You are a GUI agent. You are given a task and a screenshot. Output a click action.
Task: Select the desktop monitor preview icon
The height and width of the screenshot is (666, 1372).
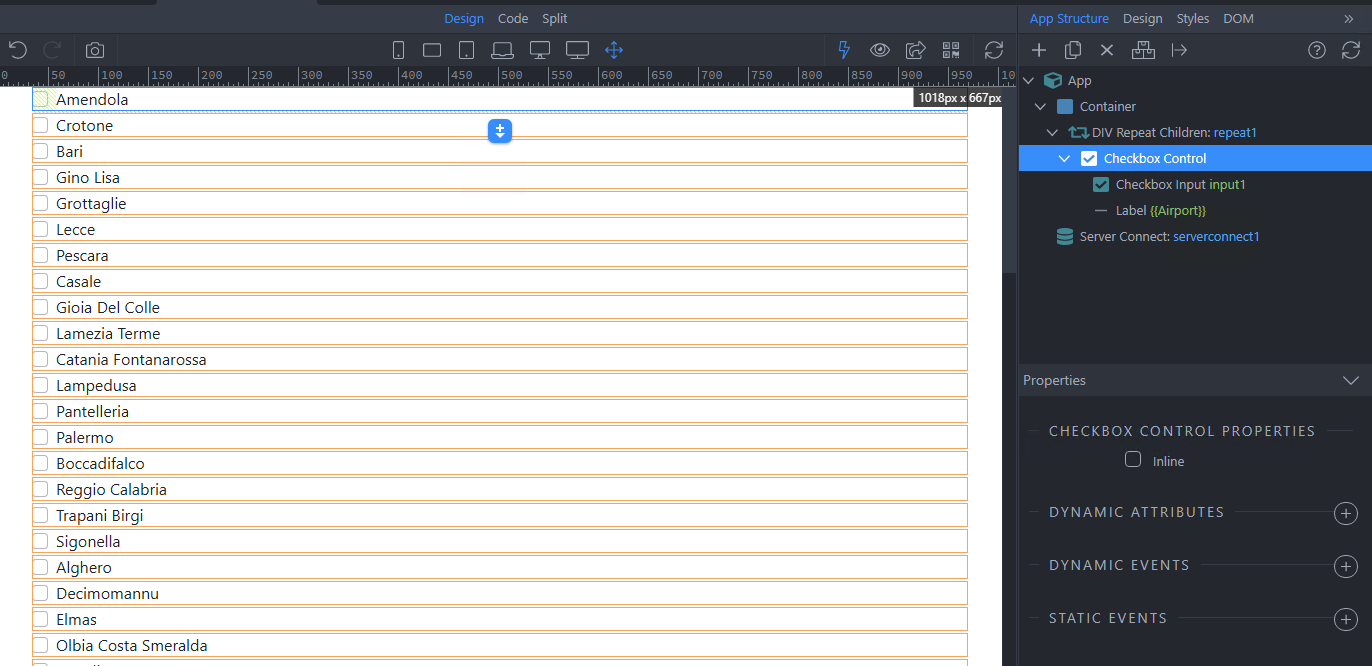click(540, 50)
